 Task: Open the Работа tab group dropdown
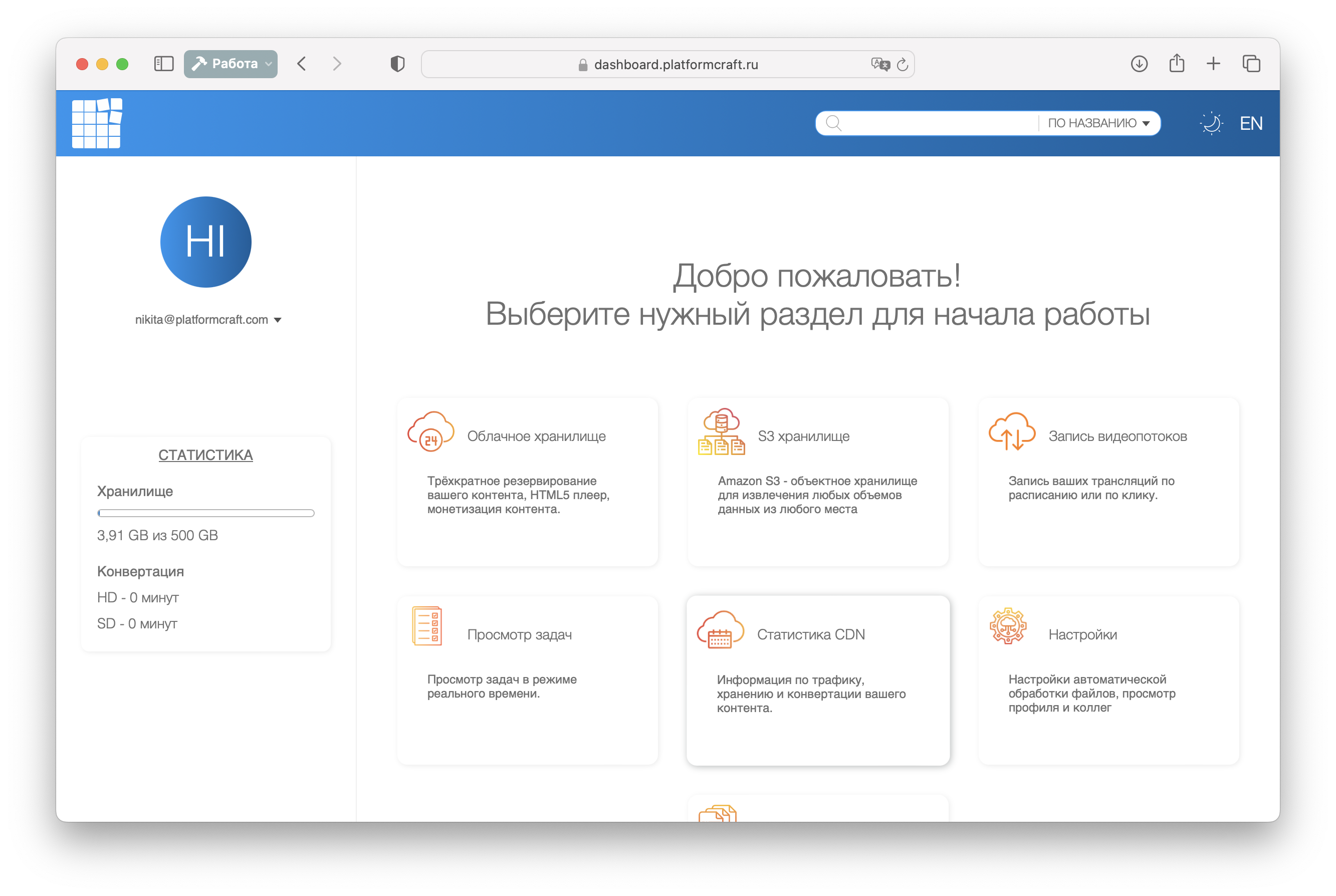click(231, 64)
